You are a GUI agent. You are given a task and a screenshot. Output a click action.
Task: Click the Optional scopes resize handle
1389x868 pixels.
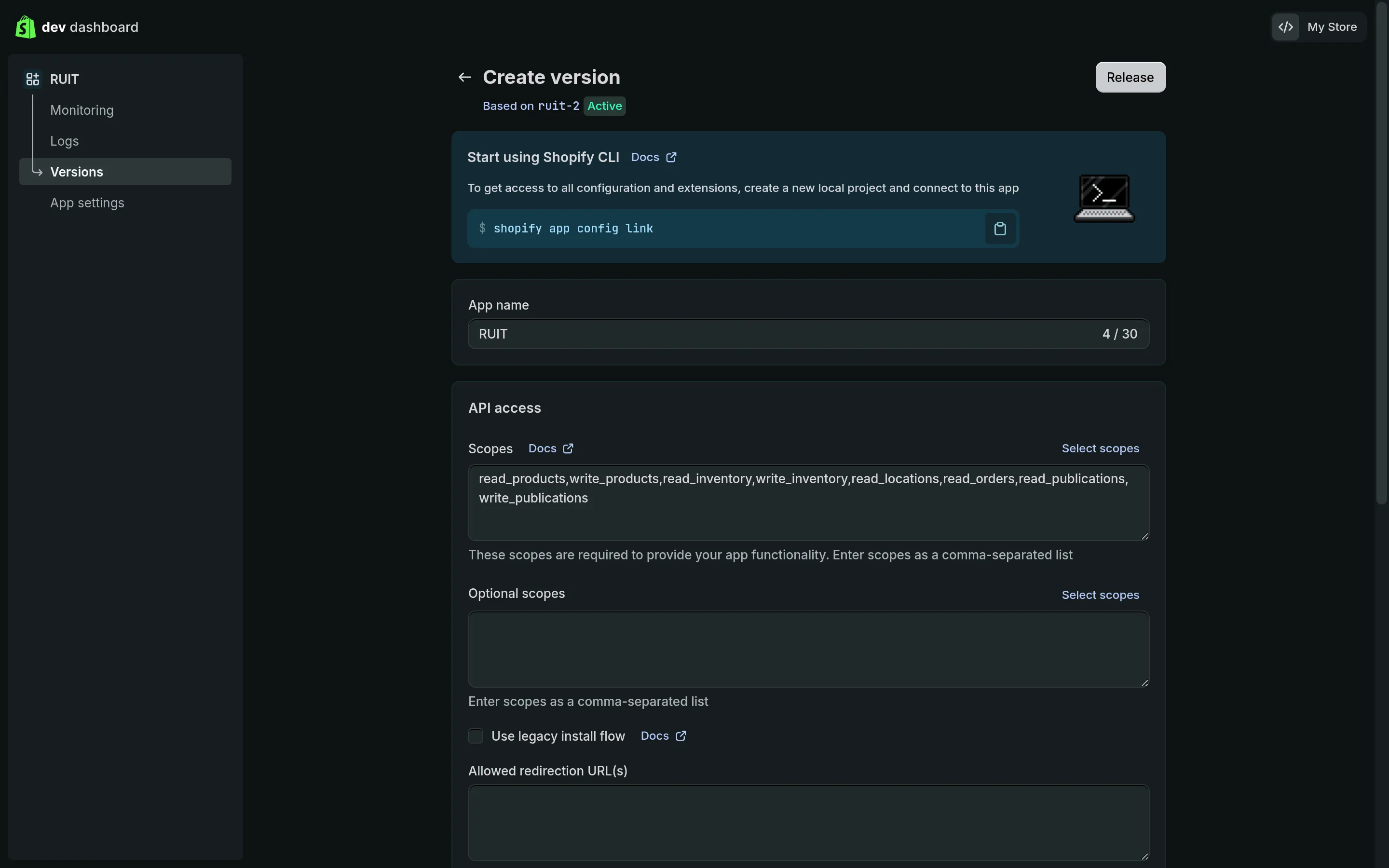click(1144, 682)
